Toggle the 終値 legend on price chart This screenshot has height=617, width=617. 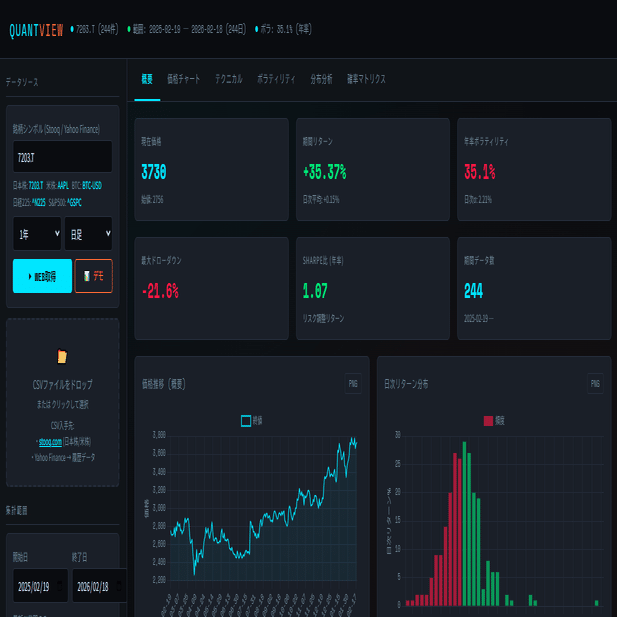pos(252,421)
